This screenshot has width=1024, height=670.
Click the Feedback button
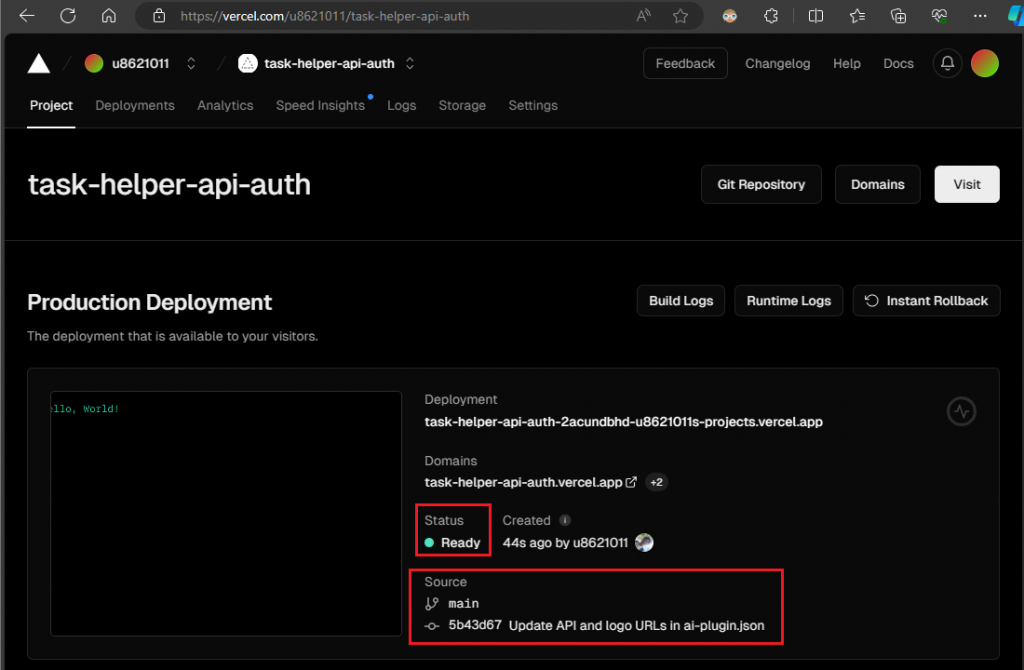pos(685,63)
